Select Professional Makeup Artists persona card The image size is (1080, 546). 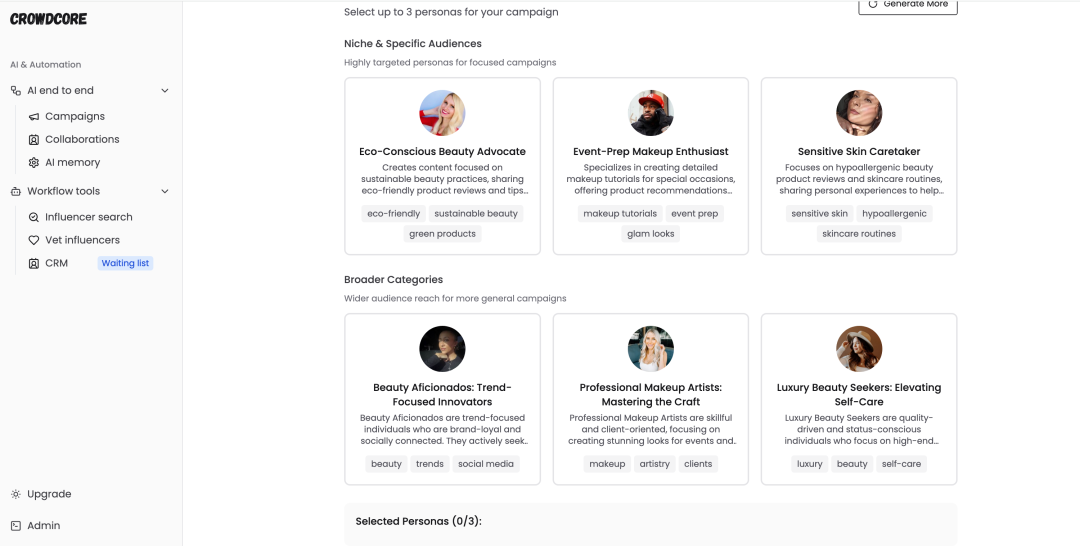[x=651, y=399]
